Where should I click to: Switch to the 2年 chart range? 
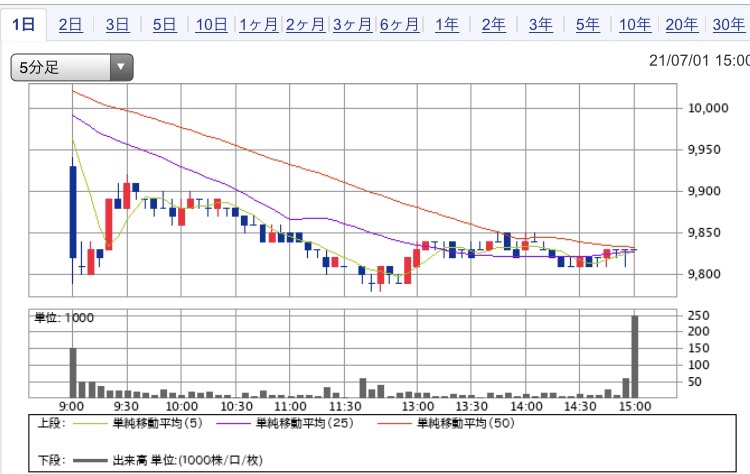point(494,24)
